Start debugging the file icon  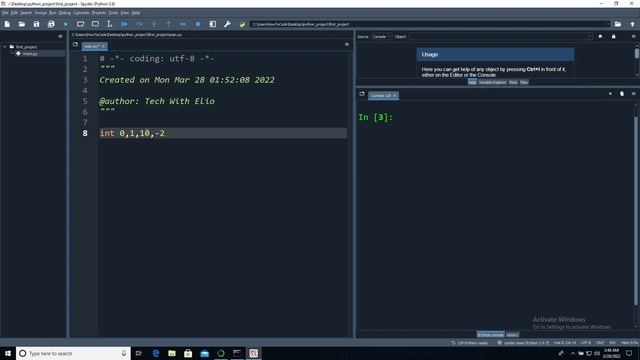124,24
